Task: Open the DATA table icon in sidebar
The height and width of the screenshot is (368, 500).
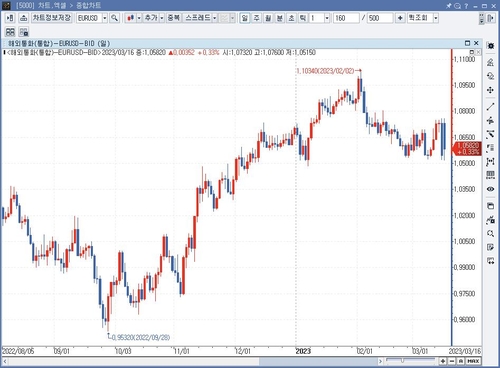Action: pos(490,175)
